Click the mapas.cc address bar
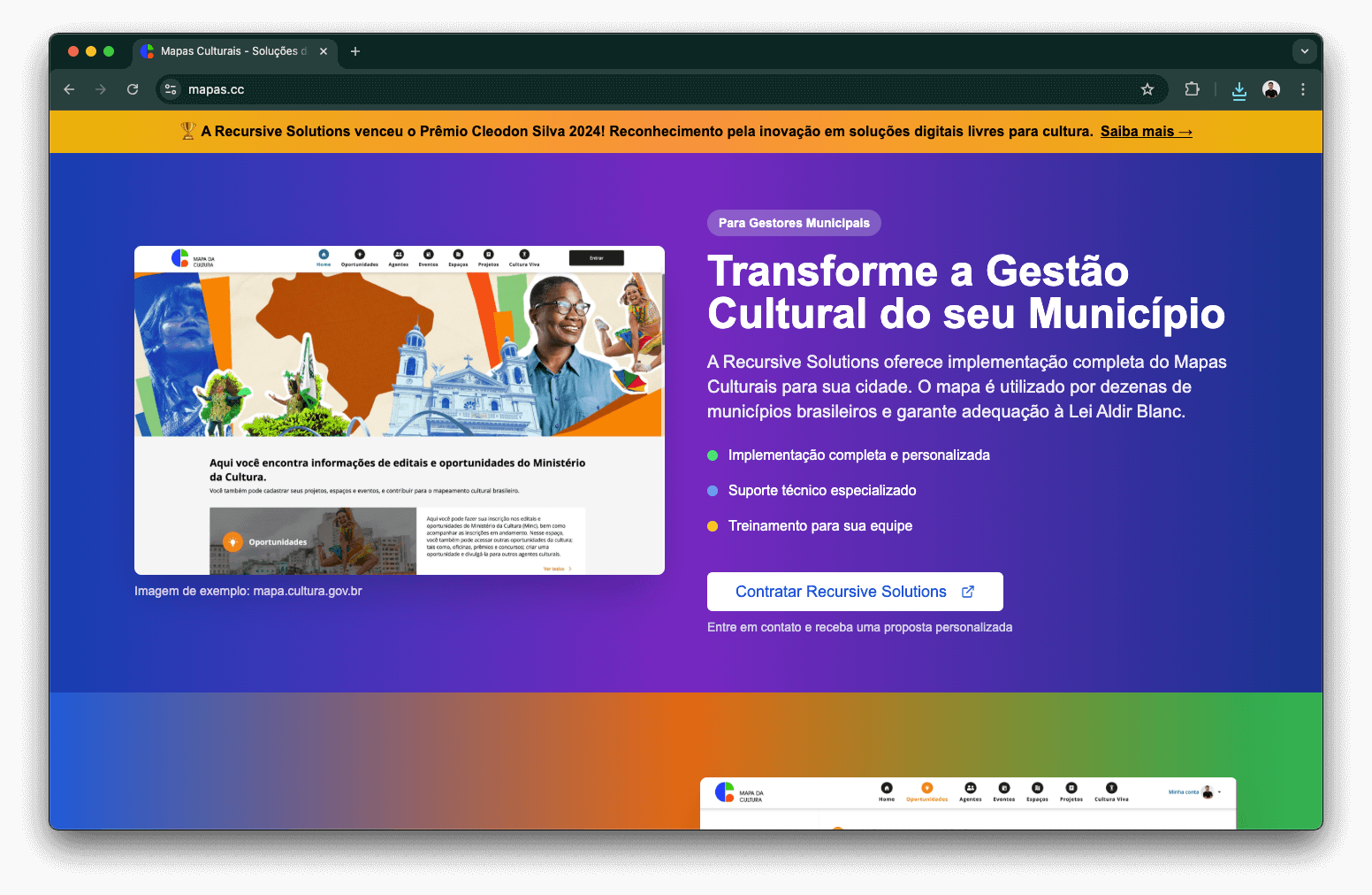This screenshot has width=1372, height=895. (619, 89)
